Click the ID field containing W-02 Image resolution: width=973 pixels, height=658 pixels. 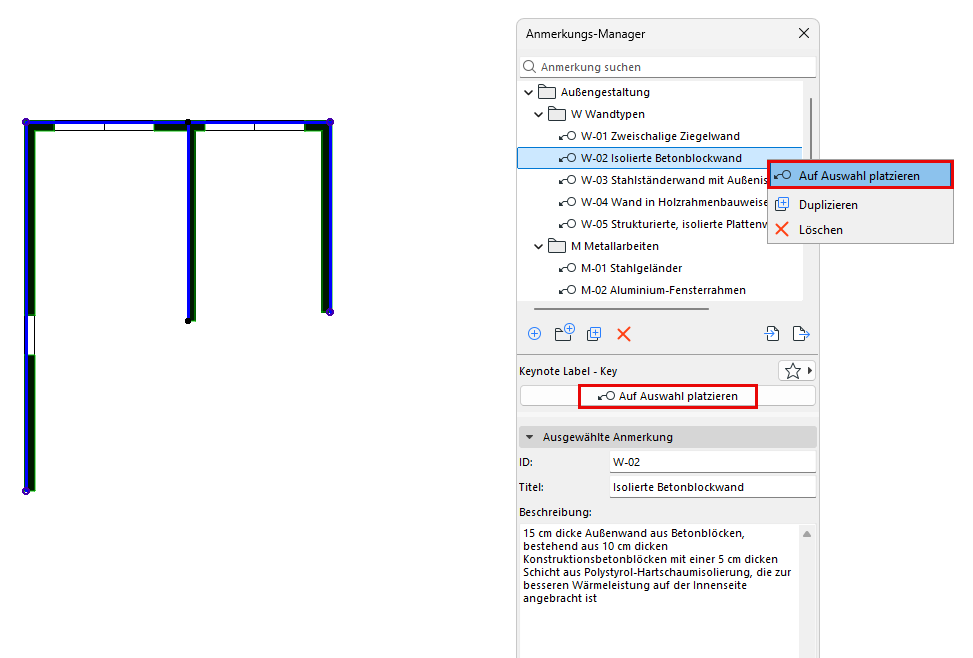pyautogui.click(x=712, y=462)
